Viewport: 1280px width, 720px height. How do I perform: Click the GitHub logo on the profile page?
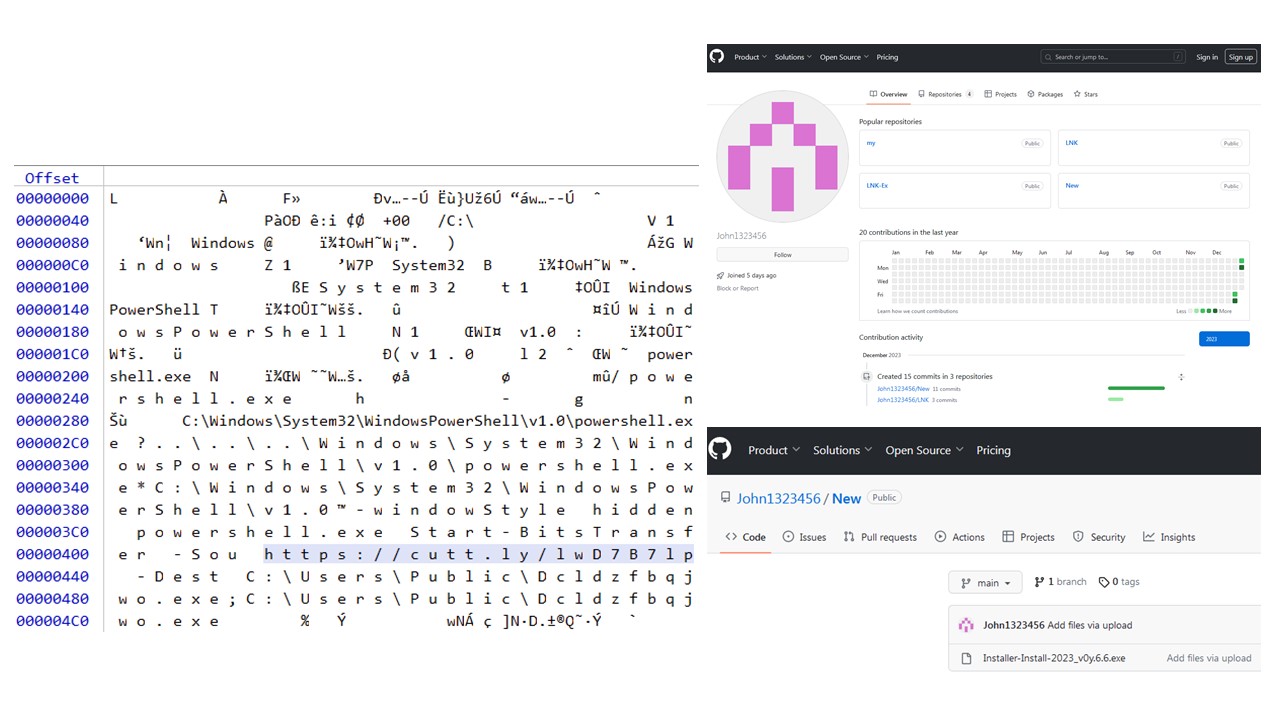[716, 57]
